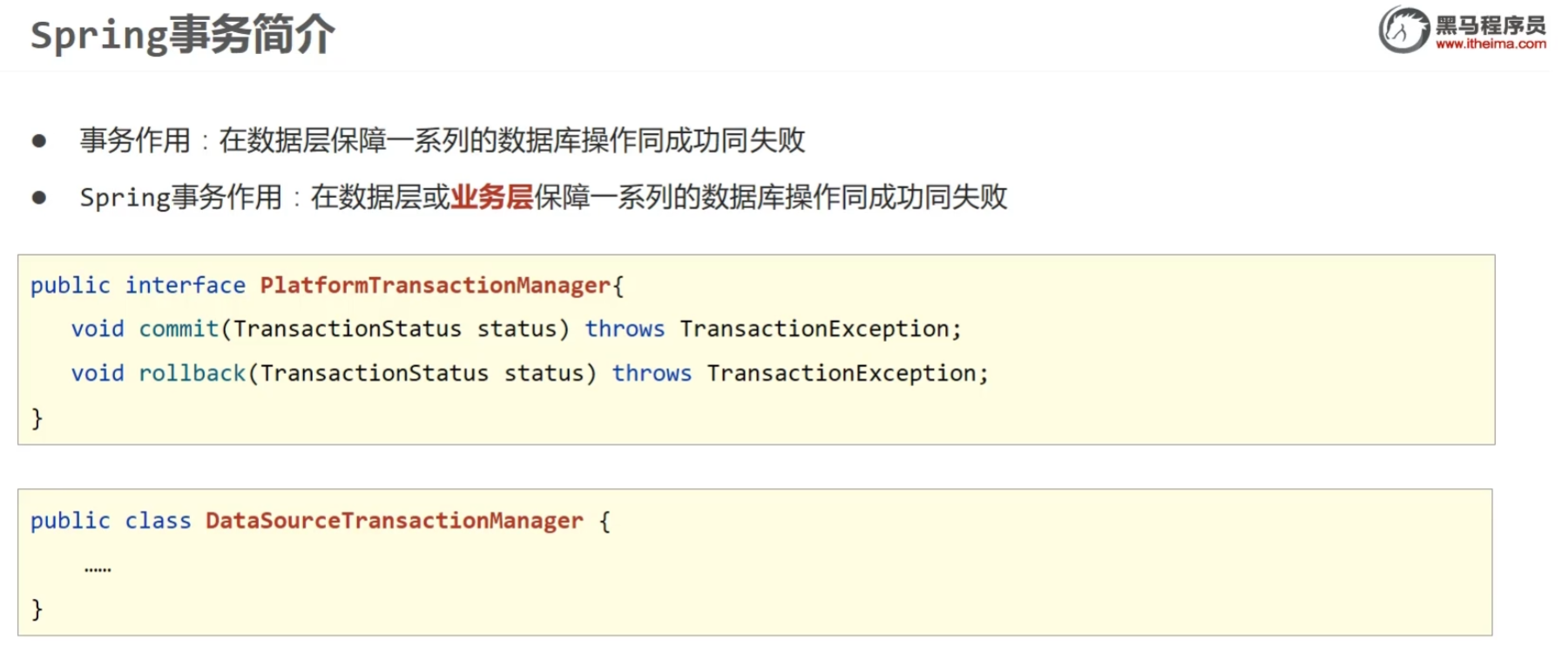
Task: Click the first bullet point marker
Action: (39, 141)
